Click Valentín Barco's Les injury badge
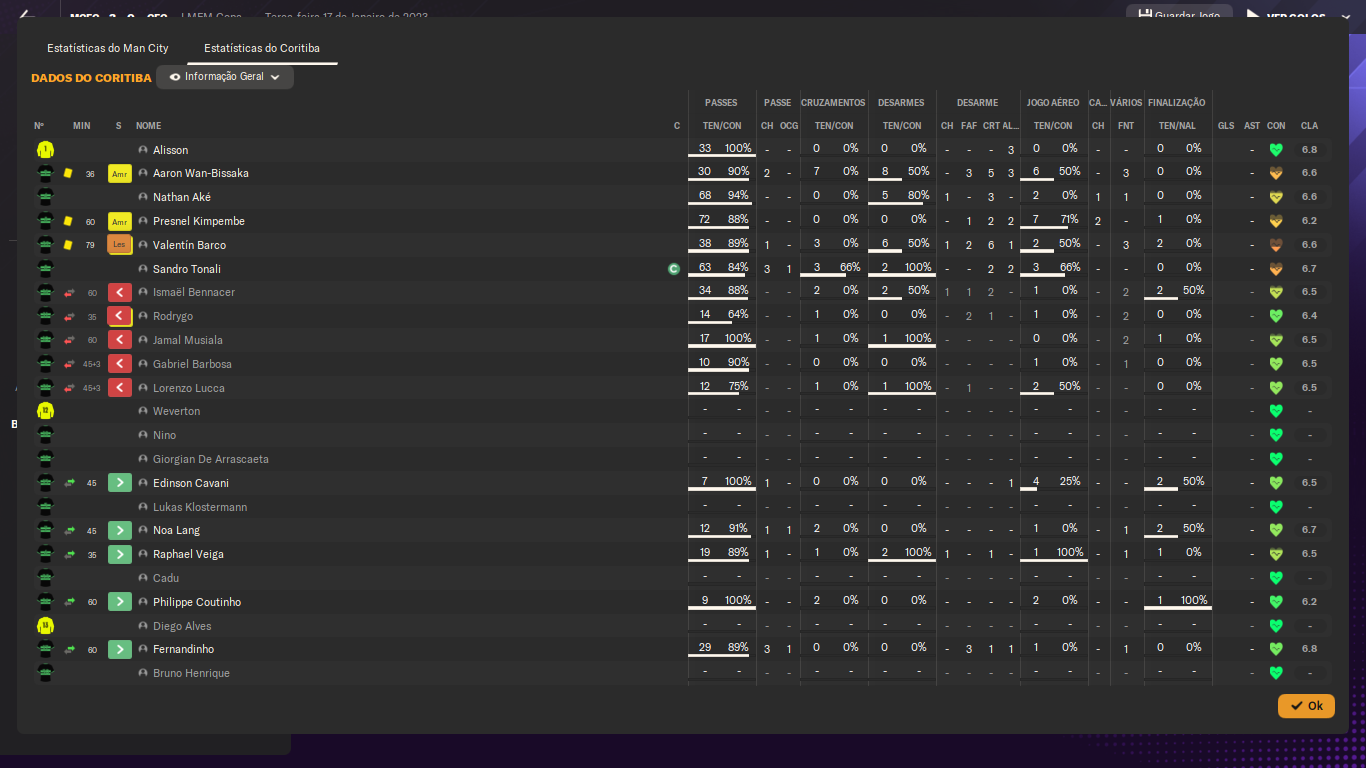1366x768 pixels. [120, 245]
